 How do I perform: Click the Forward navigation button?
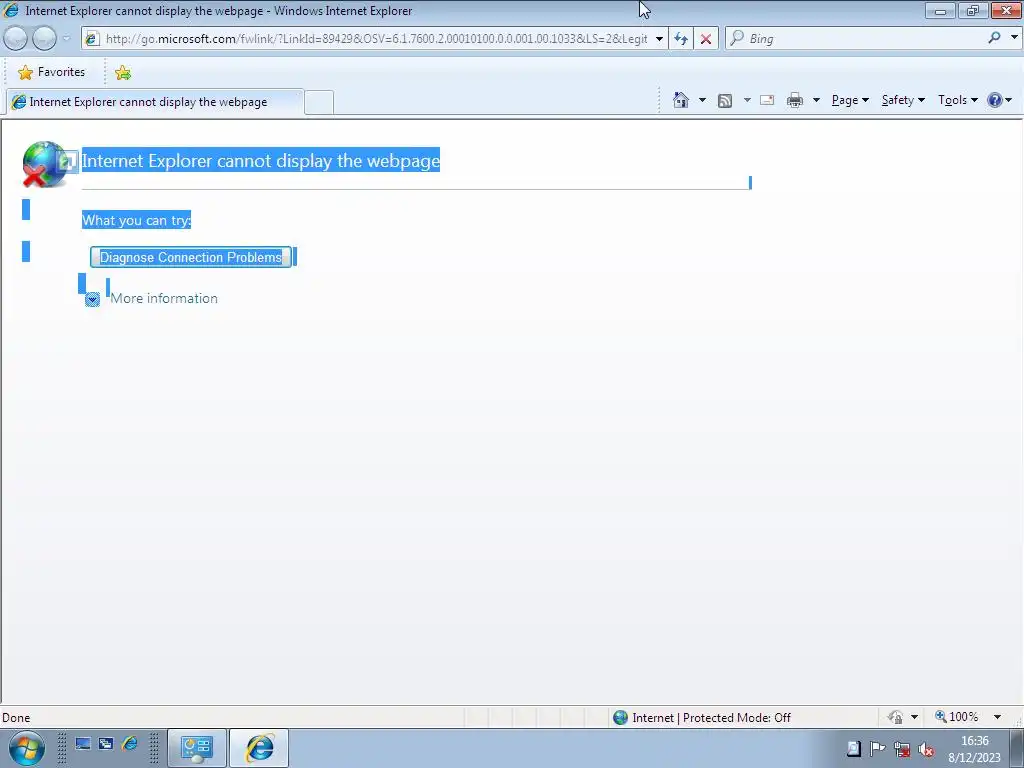coord(44,39)
